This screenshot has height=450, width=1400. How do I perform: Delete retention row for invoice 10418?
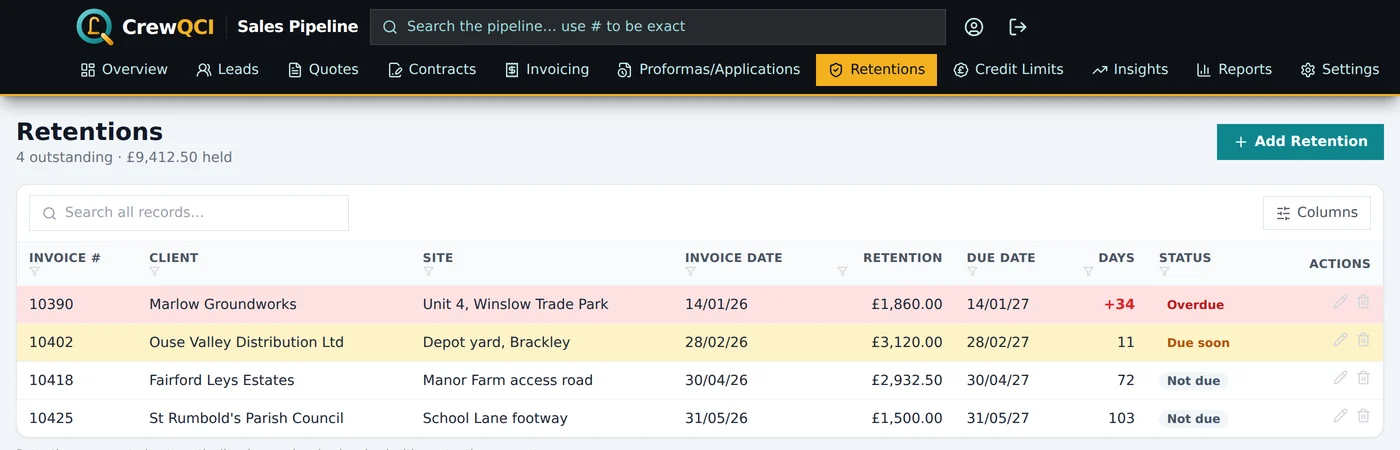[1363, 378]
